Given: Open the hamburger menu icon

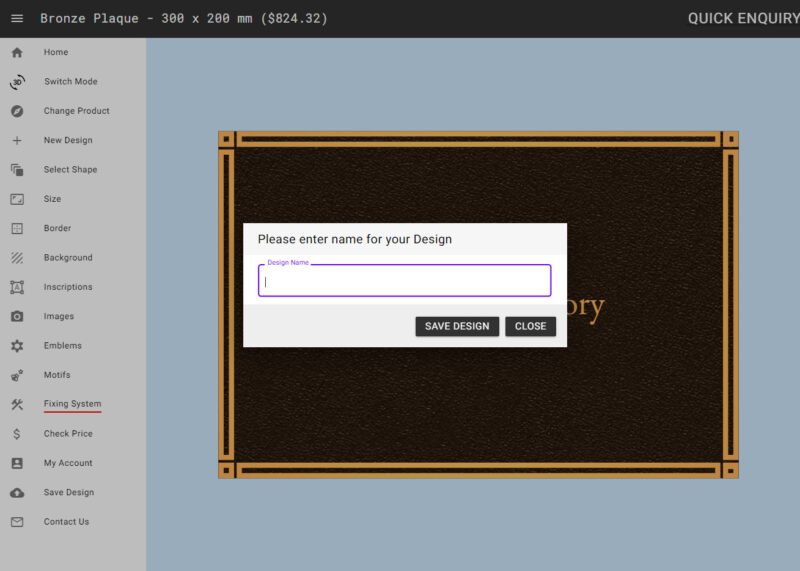Looking at the screenshot, I should pos(17,18).
